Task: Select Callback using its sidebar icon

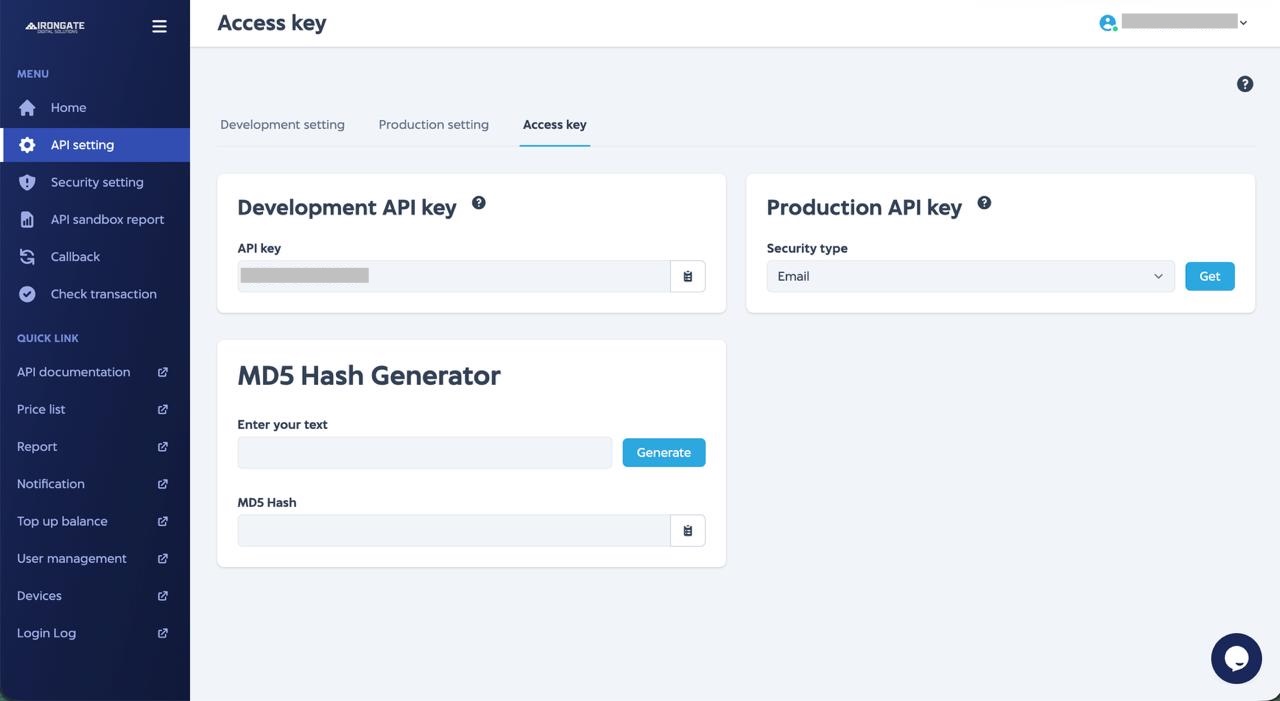Action: click(27, 256)
